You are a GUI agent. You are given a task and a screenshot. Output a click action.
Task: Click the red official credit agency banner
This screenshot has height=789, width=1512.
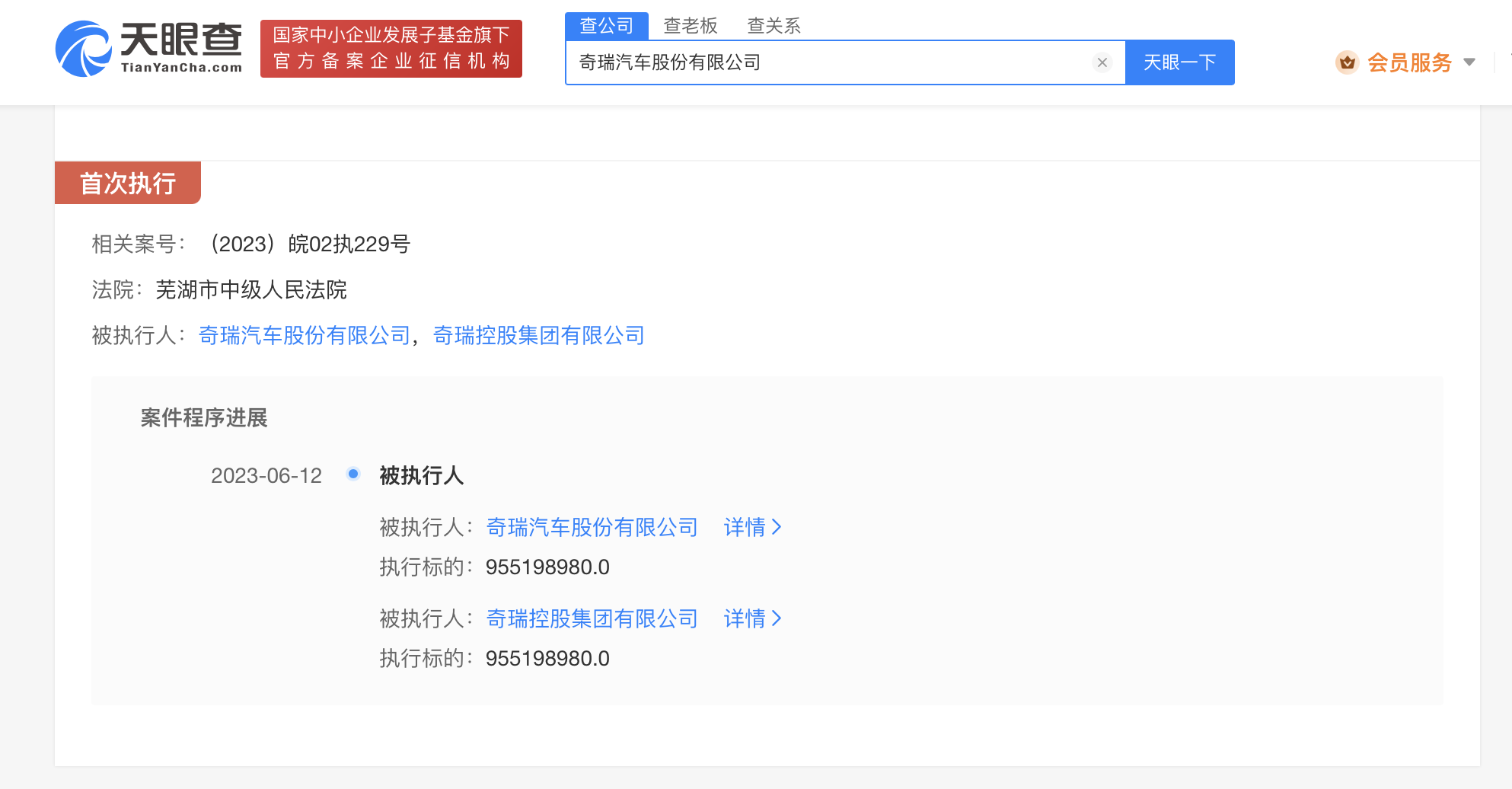point(391,49)
